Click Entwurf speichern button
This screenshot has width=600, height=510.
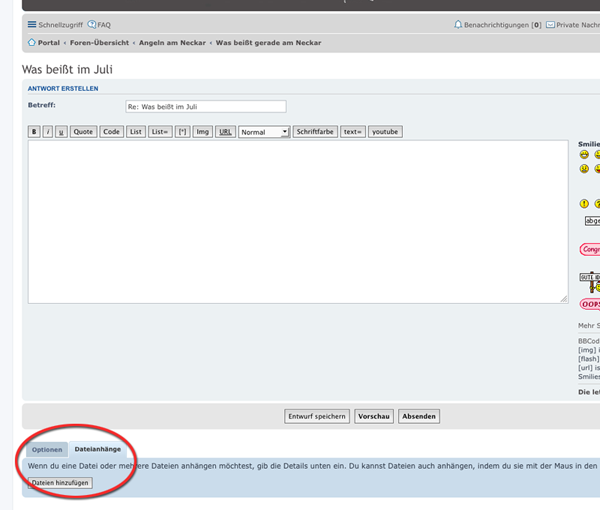tap(317, 416)
